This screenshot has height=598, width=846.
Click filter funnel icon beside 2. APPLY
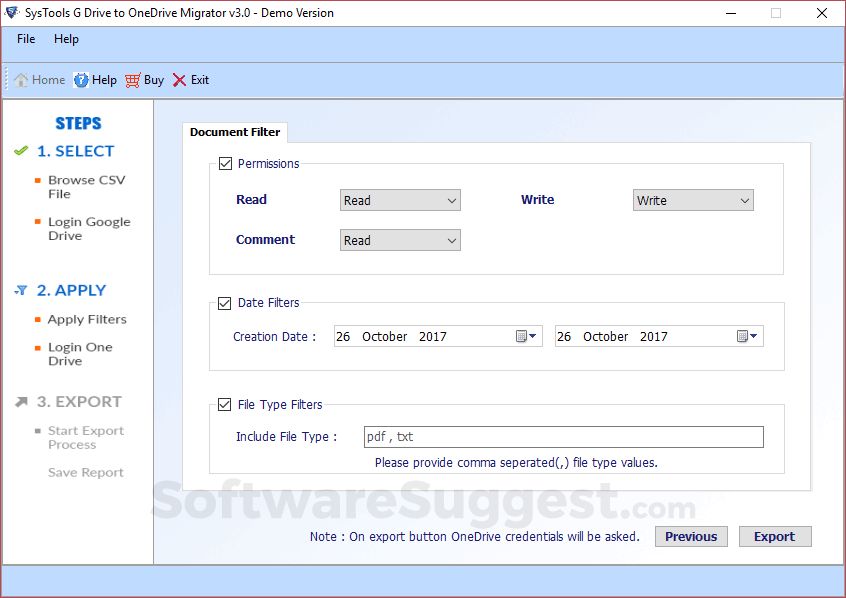coord(21,290)
